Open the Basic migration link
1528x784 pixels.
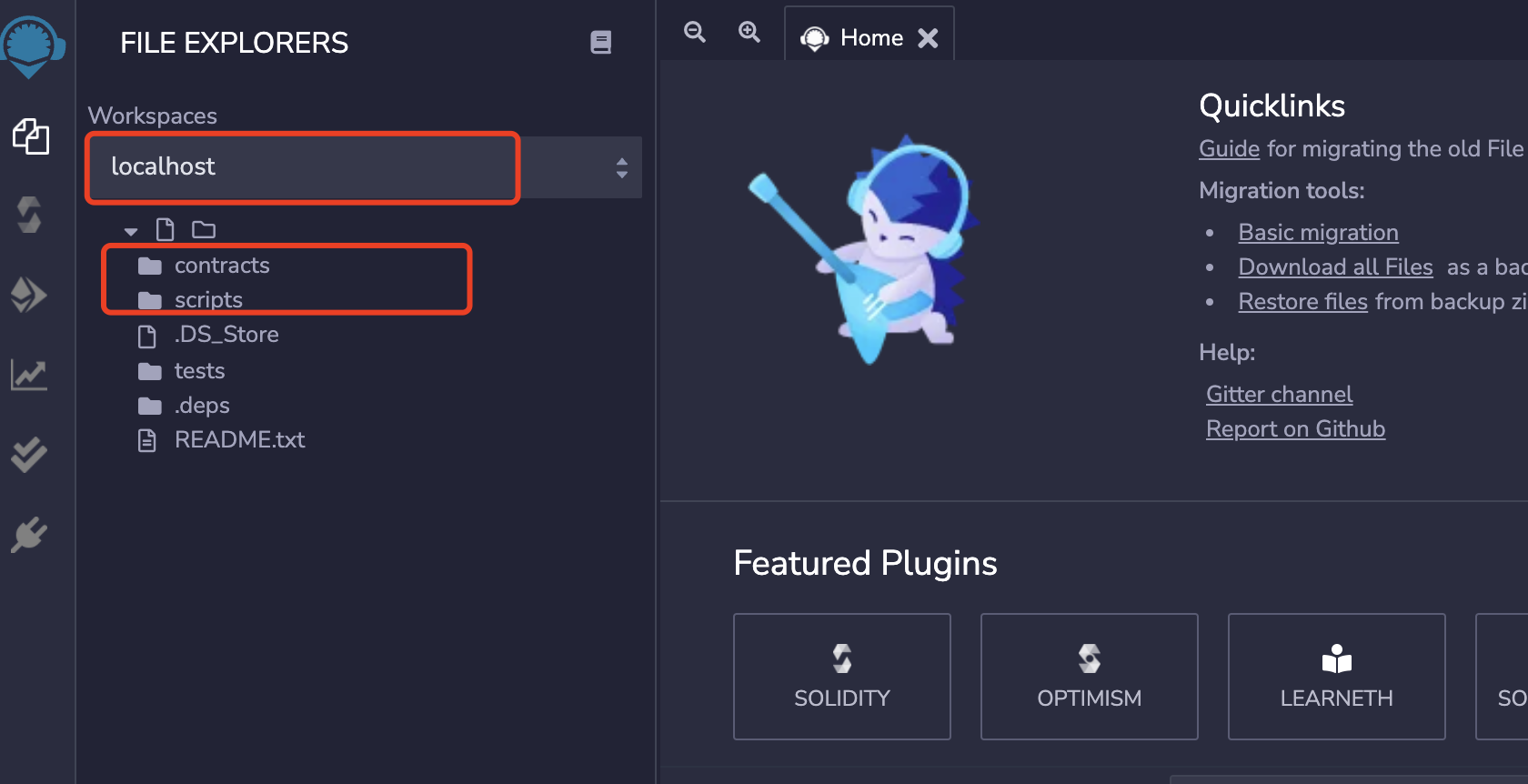(x=1318, y=233)
